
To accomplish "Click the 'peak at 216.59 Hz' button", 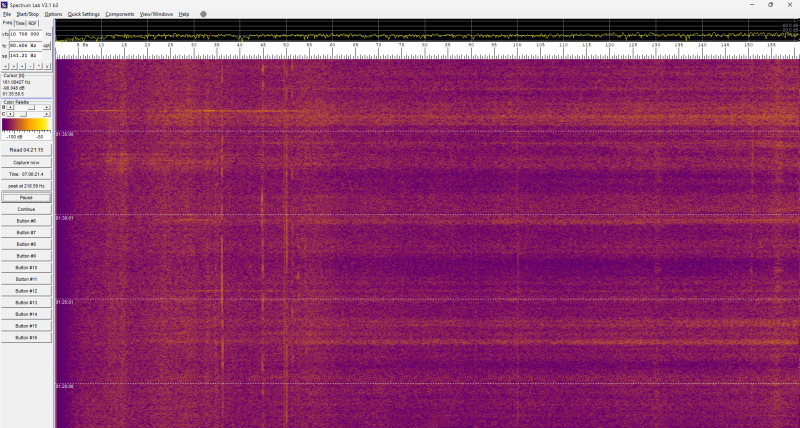I will click(26, 186).
